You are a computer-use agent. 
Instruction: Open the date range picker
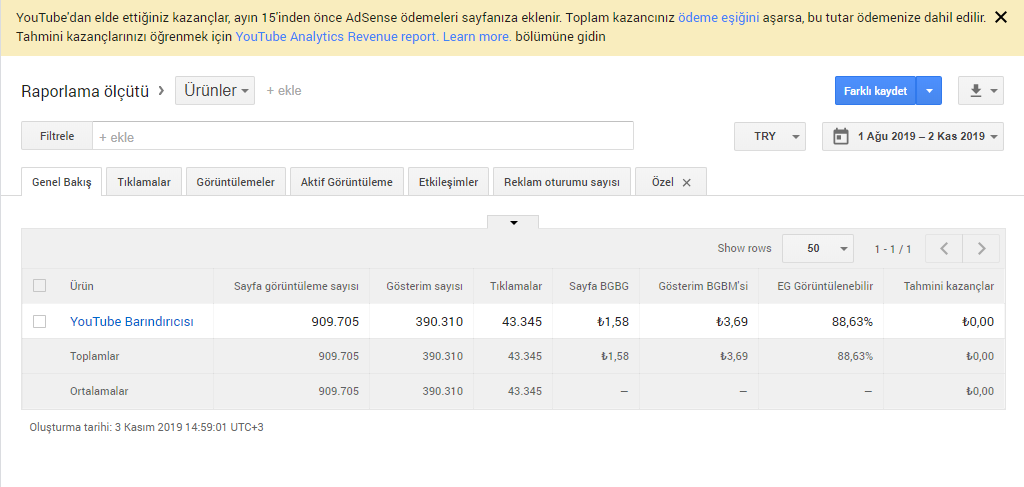(x=913, y=136)
